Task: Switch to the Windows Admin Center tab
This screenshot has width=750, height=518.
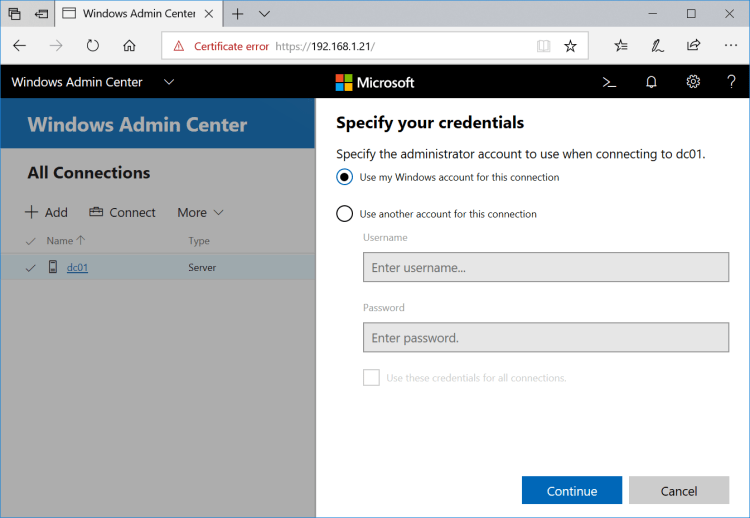Action: 130,14
